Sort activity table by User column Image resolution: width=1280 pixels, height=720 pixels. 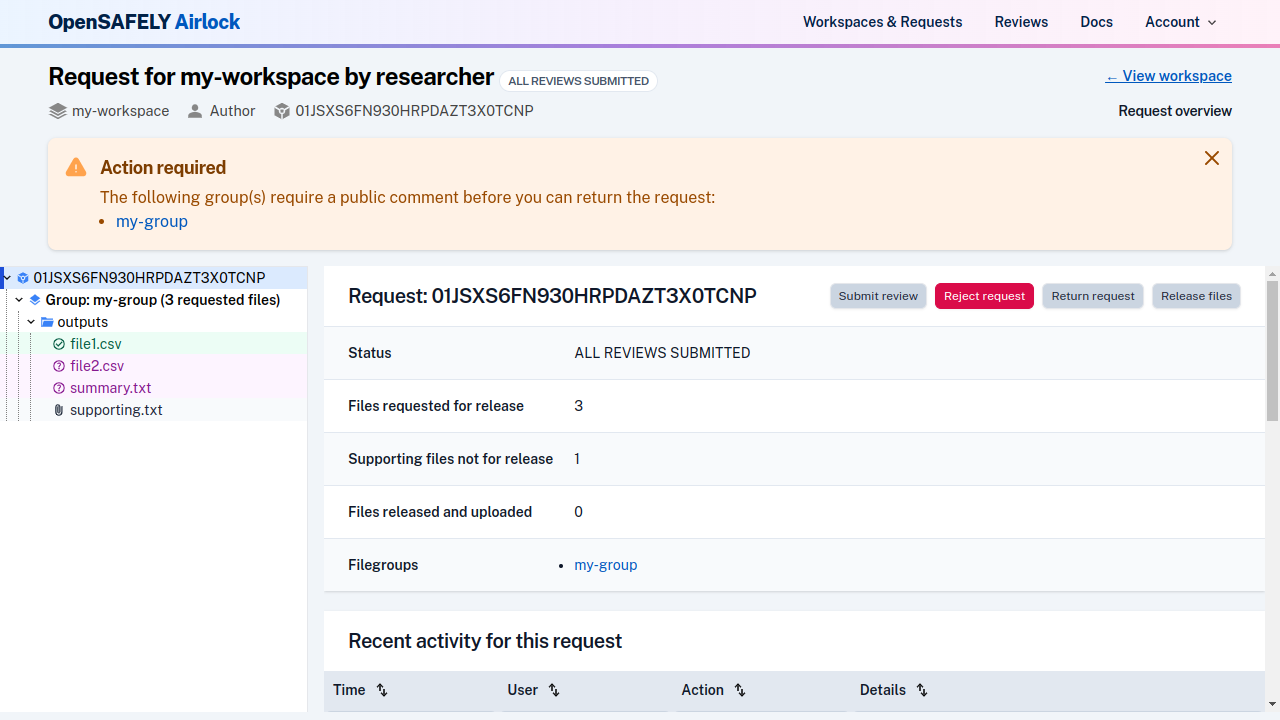point(554,690)
